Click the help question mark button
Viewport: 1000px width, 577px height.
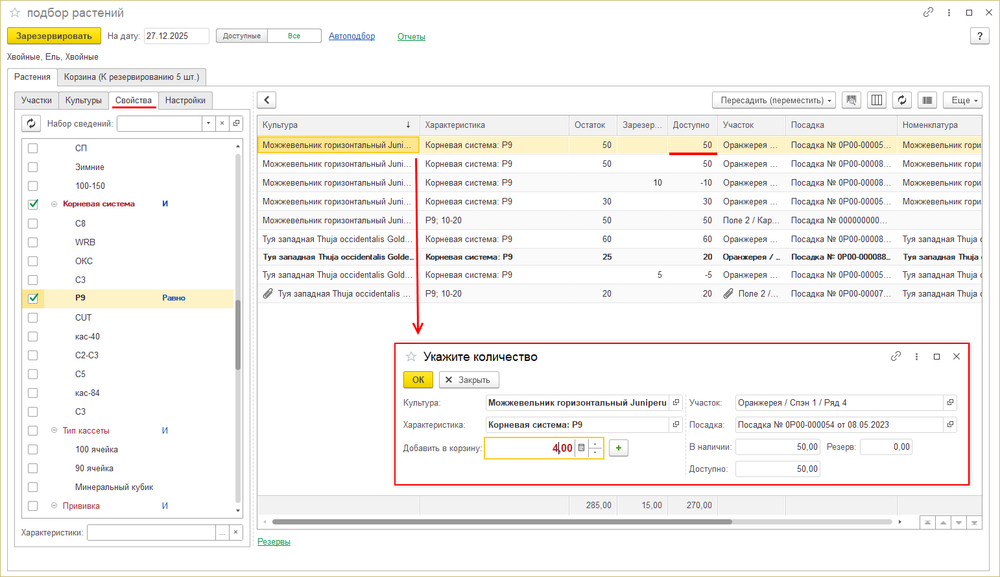[x=979, y=36]
